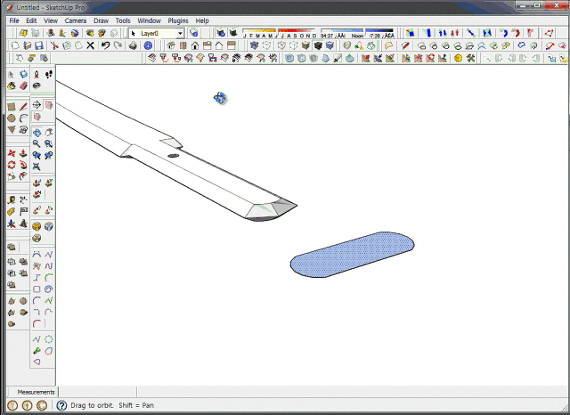Enable Shaded With Textures style
The width and height of the screenshot is (570, 415).
tap(318, 45)
